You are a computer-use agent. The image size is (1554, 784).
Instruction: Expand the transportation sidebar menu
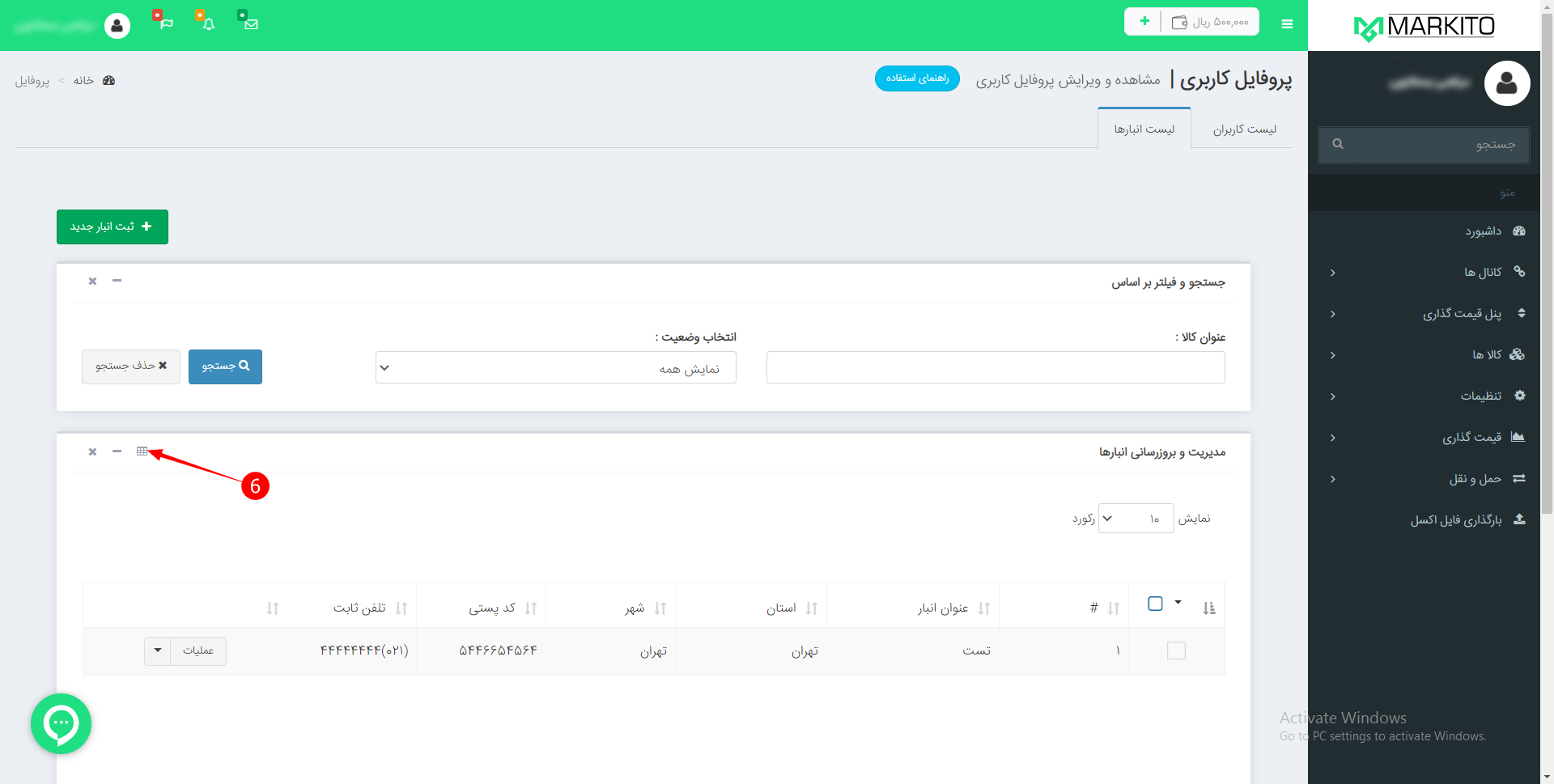click(x=1424, y=478)
